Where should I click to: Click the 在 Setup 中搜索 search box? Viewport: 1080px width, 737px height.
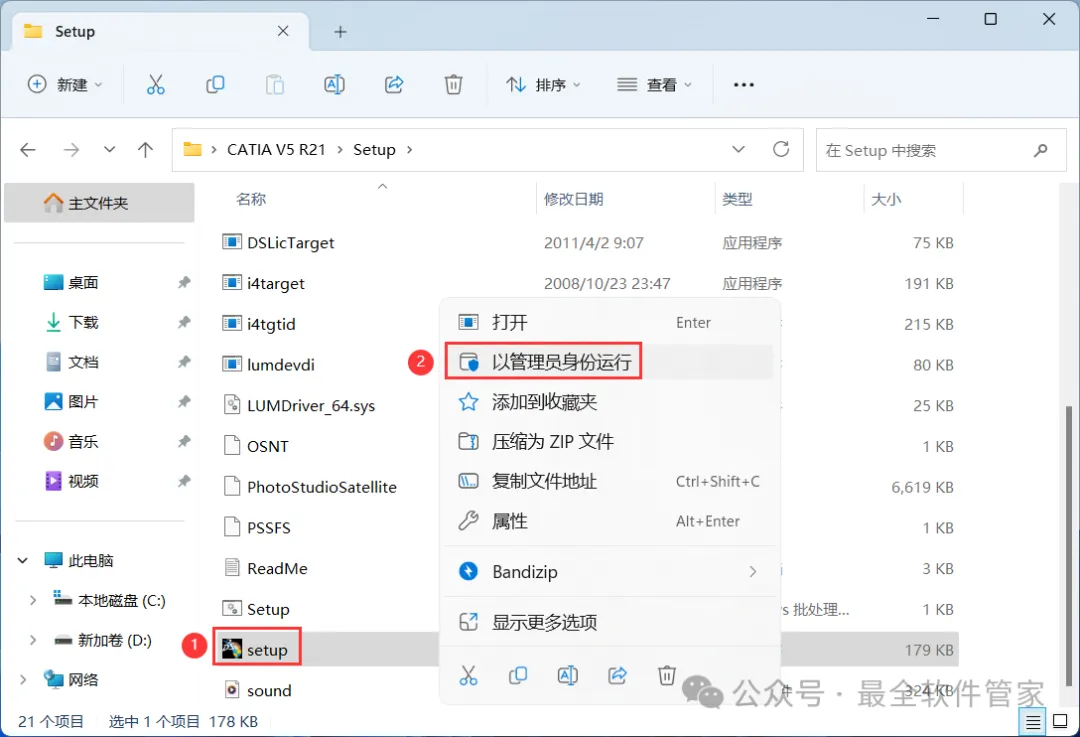click(x=941, y=150)
